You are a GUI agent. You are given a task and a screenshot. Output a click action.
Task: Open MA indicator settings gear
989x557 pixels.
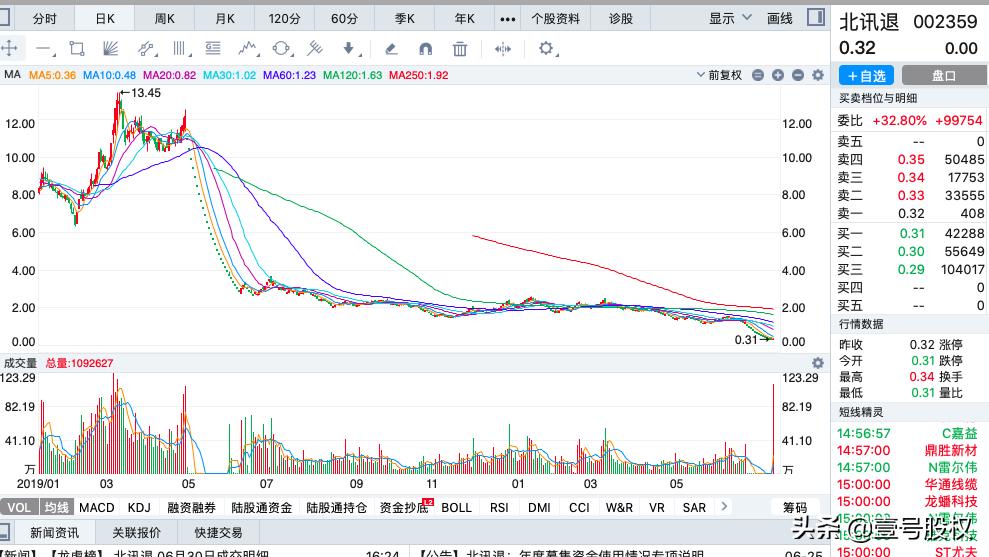pos(818,75)
